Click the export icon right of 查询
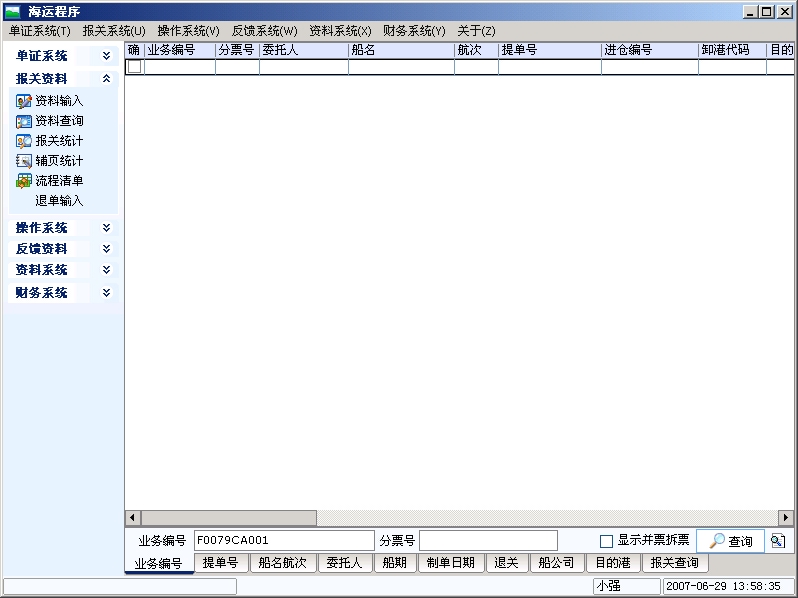Image resolution: width=798 pixels, height=598 pixels. [x=778, y=540]
